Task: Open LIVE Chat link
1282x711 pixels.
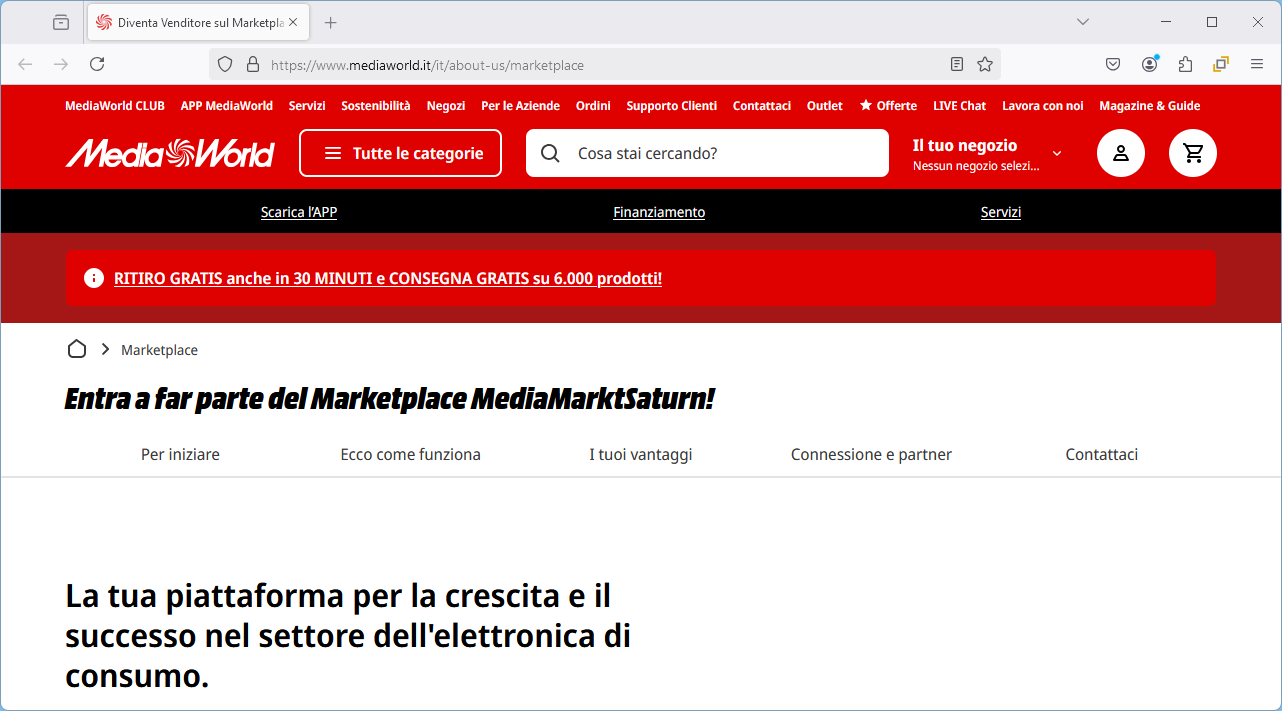Action: 960,106
